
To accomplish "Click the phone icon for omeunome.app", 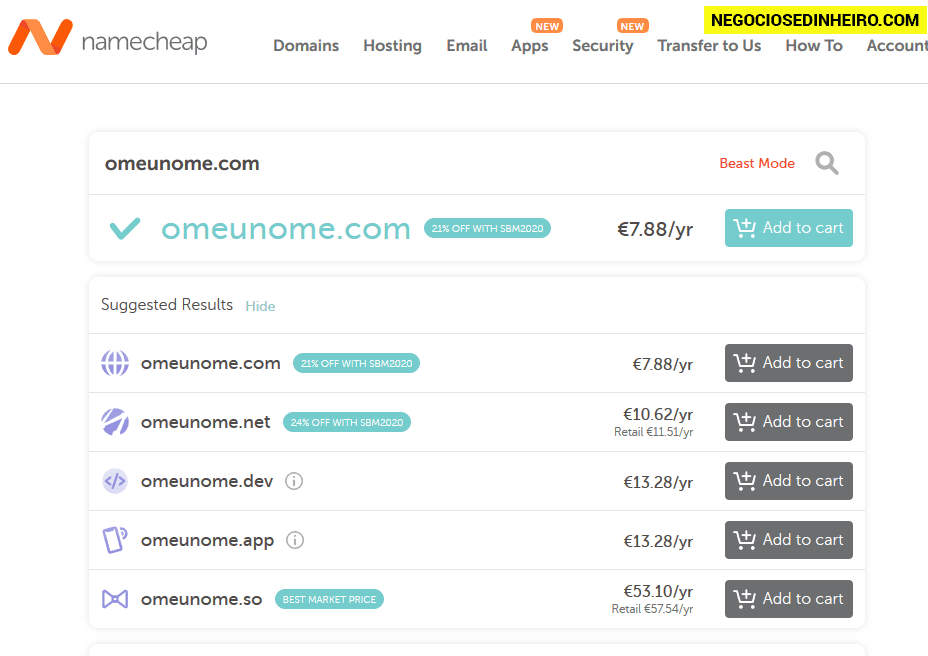I will pos(115,540).
